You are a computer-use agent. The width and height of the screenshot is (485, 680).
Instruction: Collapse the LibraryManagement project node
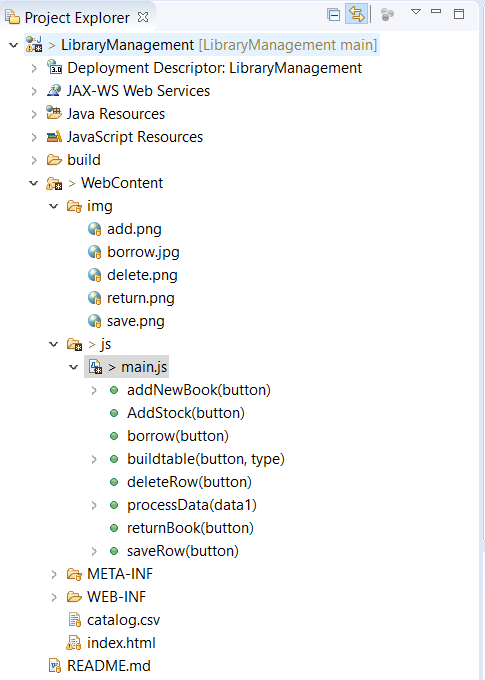tap(13, 45)
